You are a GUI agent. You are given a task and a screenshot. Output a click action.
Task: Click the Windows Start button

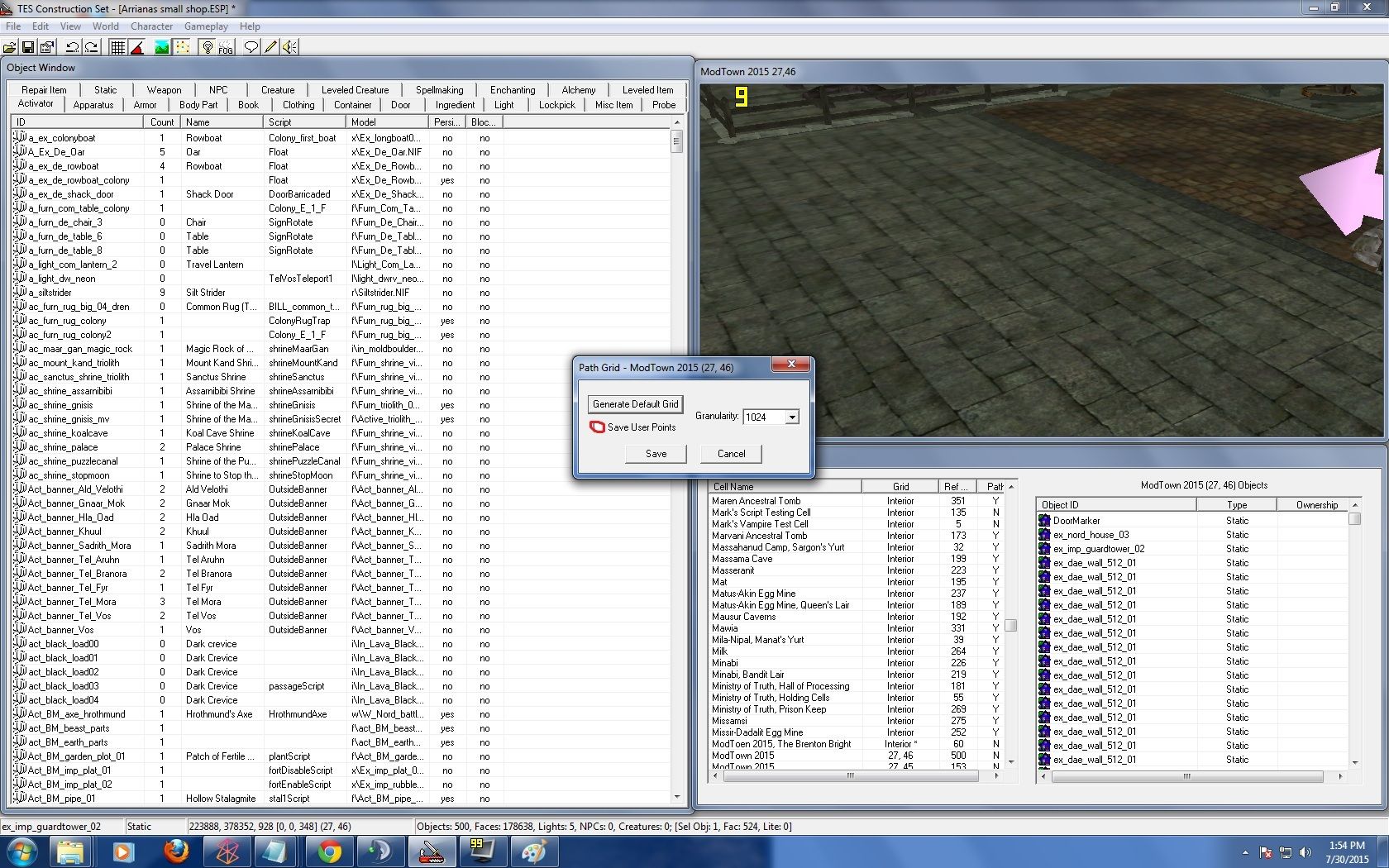click(21, 851)
